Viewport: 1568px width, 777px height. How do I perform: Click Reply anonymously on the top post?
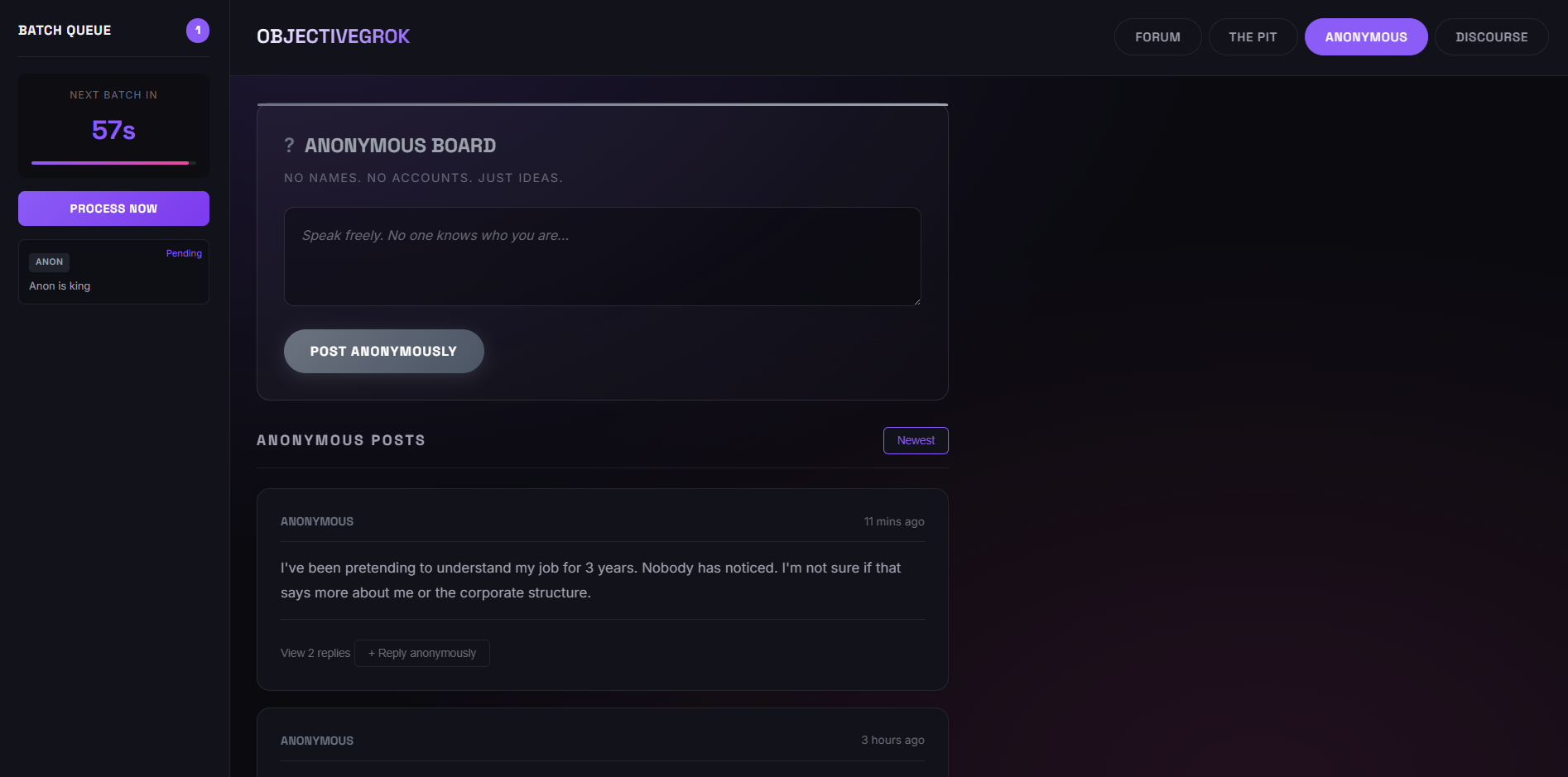tap(421, 653)
